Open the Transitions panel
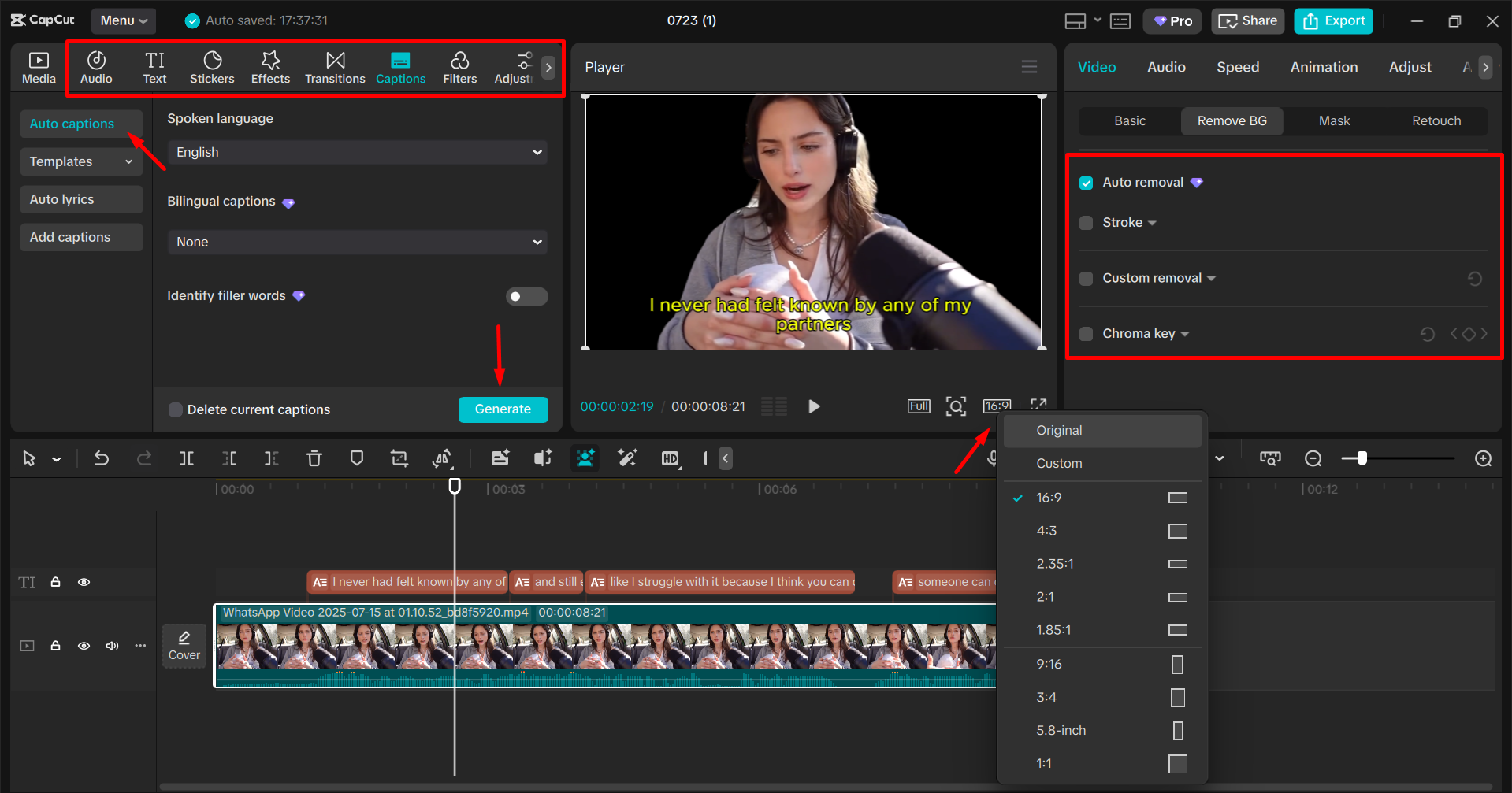 335,67
